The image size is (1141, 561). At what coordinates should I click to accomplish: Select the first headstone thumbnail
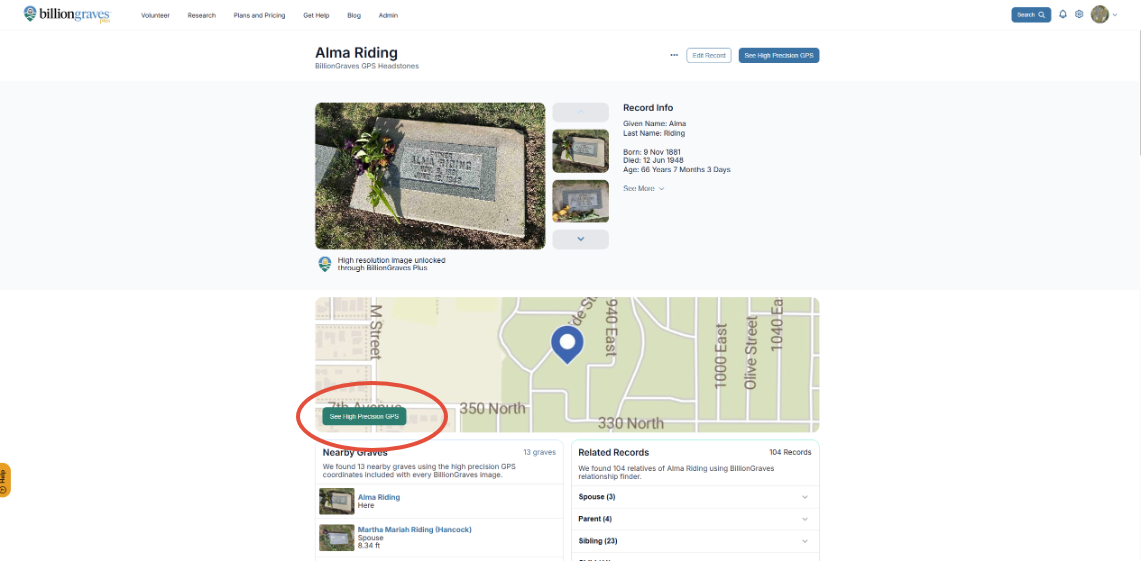[x=580, y=151]
